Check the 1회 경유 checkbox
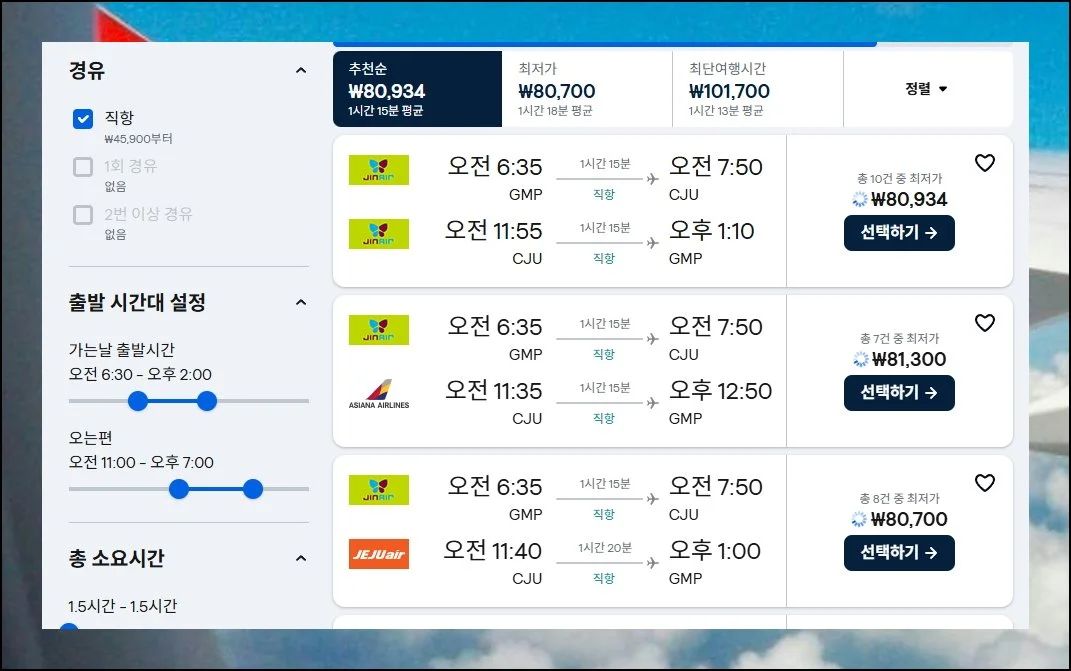Viewport: 1071px width, 671px height. click(83, 167)
